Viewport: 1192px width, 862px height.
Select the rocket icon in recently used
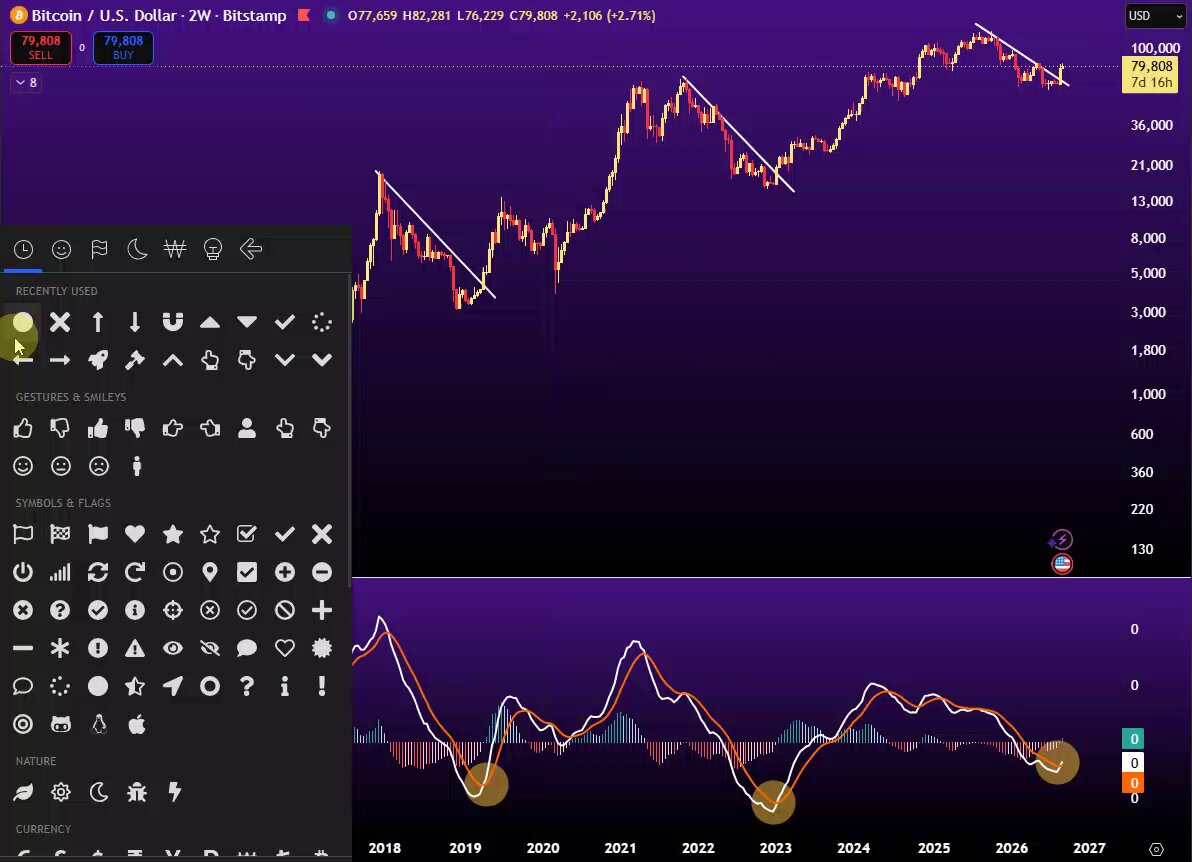[98, 360]
